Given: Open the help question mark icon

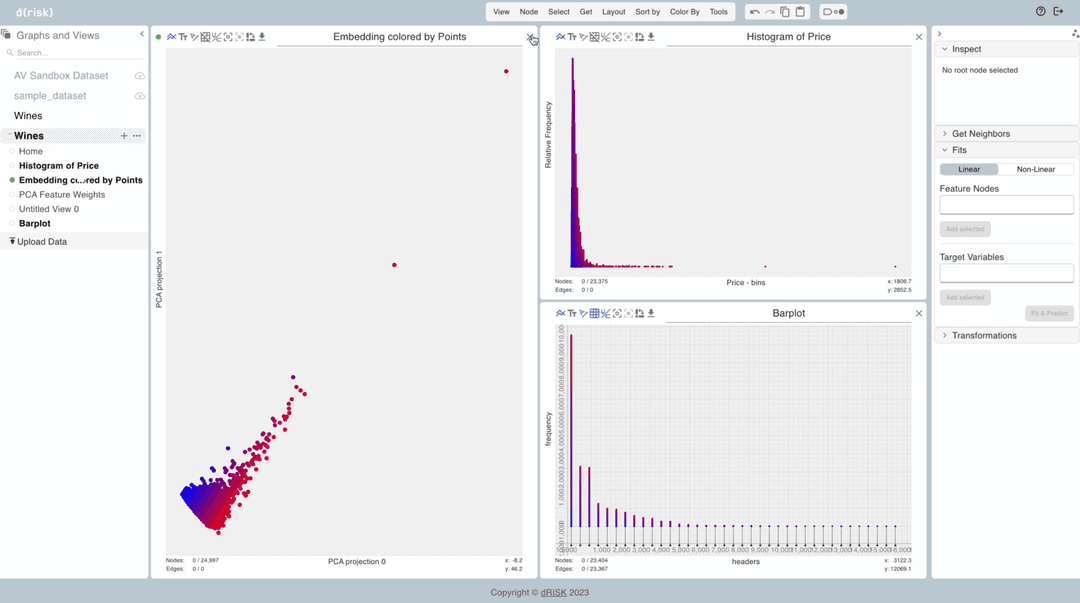Looking at the screenshot, I should 1041,12.
